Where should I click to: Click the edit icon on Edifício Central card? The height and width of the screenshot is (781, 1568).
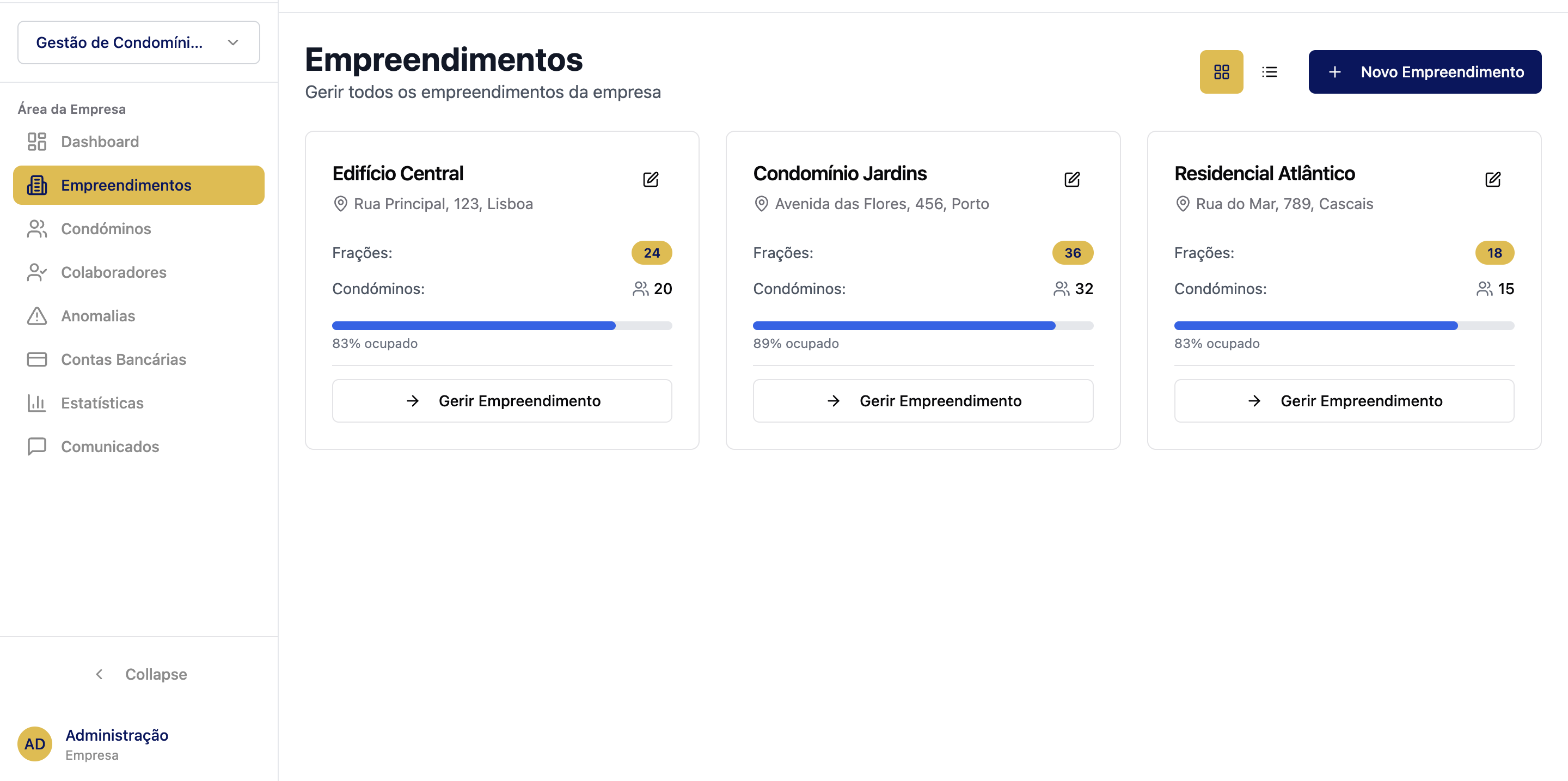click(x=651, y=180)
